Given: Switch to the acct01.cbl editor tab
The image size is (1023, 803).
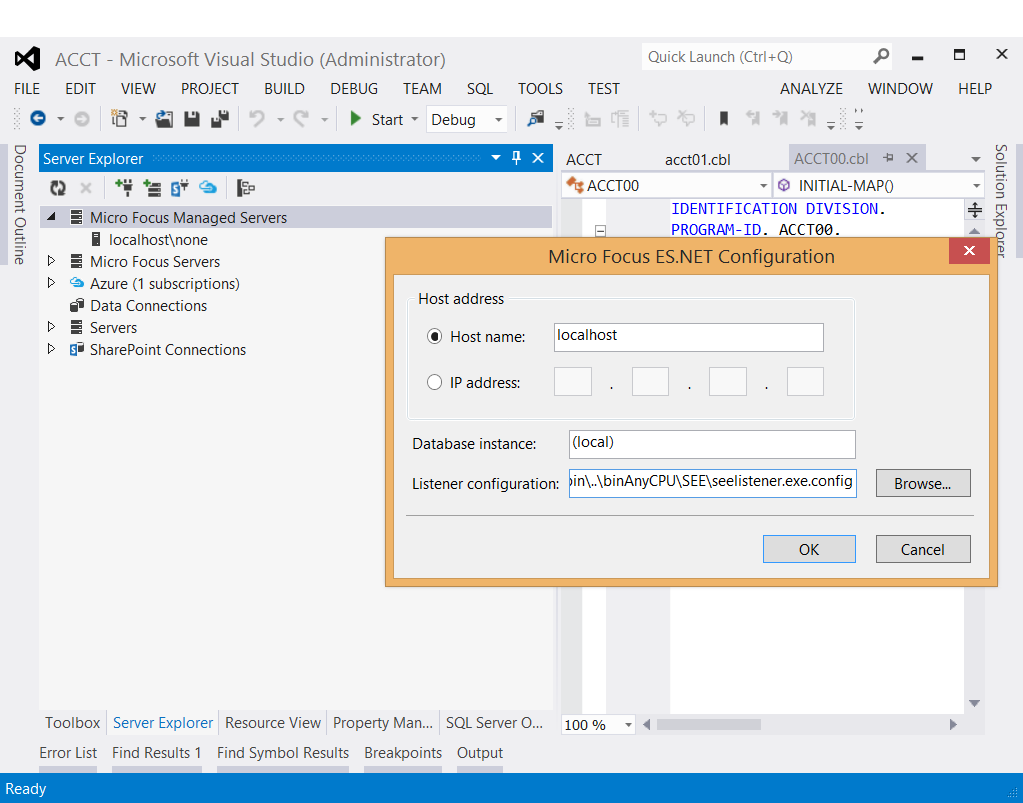Looking at the screenshot, I should pos(698,159).
